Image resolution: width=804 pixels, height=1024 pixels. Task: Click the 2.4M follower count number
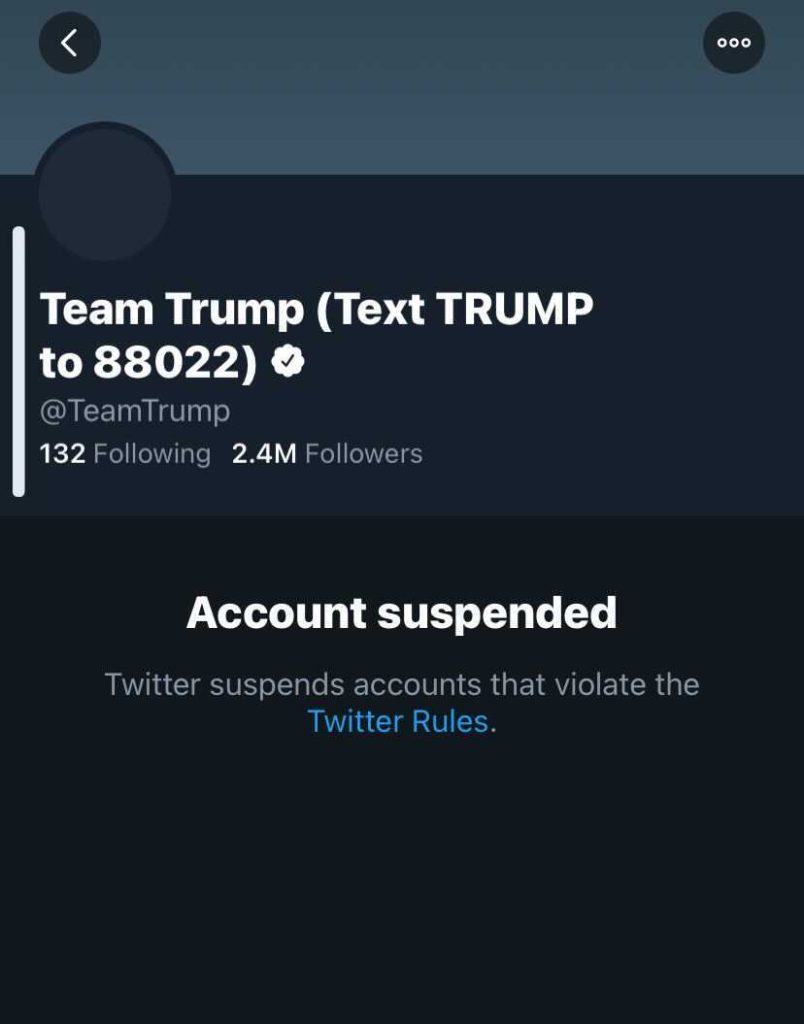click(x=264, y=454)
